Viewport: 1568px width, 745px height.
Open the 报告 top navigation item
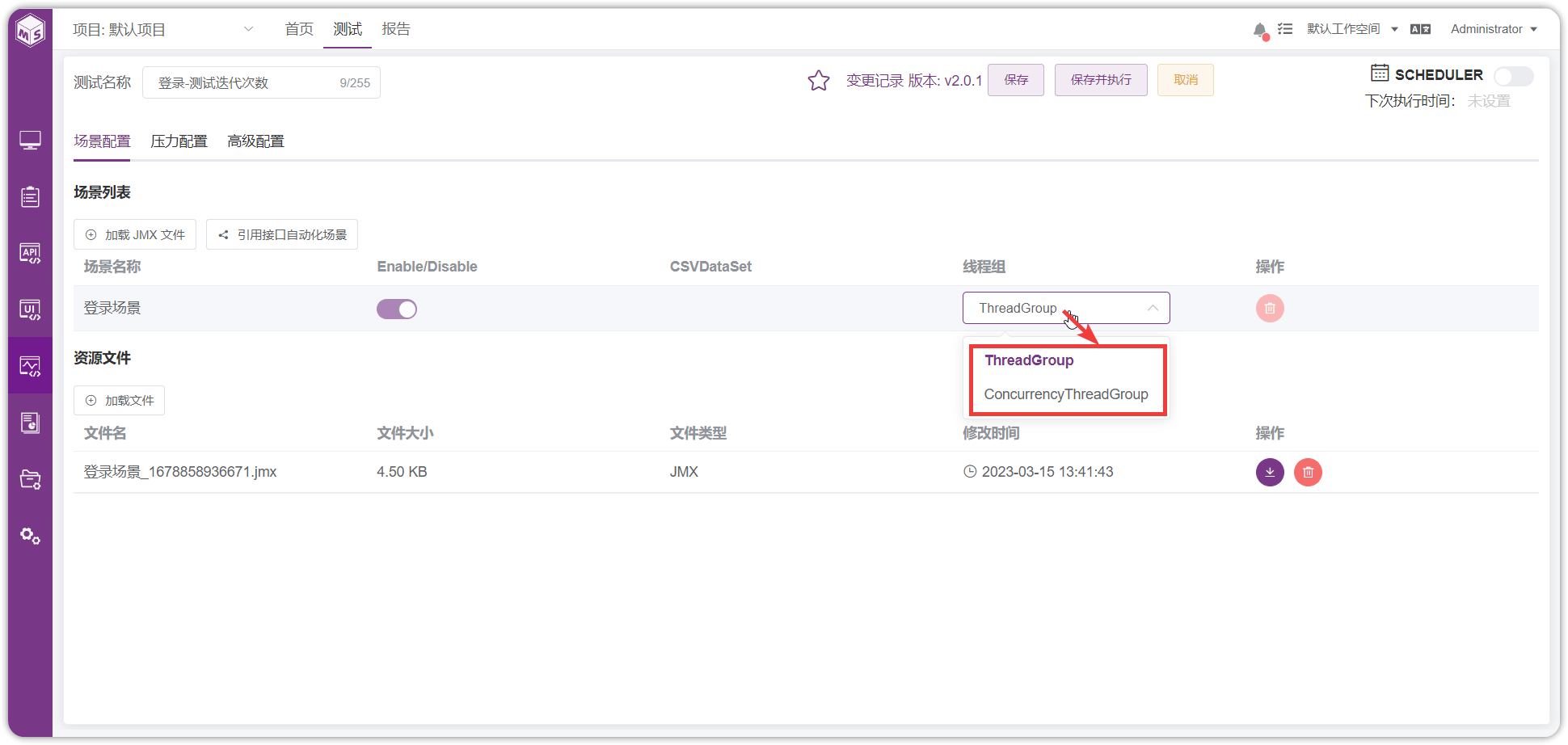point(396,29)
